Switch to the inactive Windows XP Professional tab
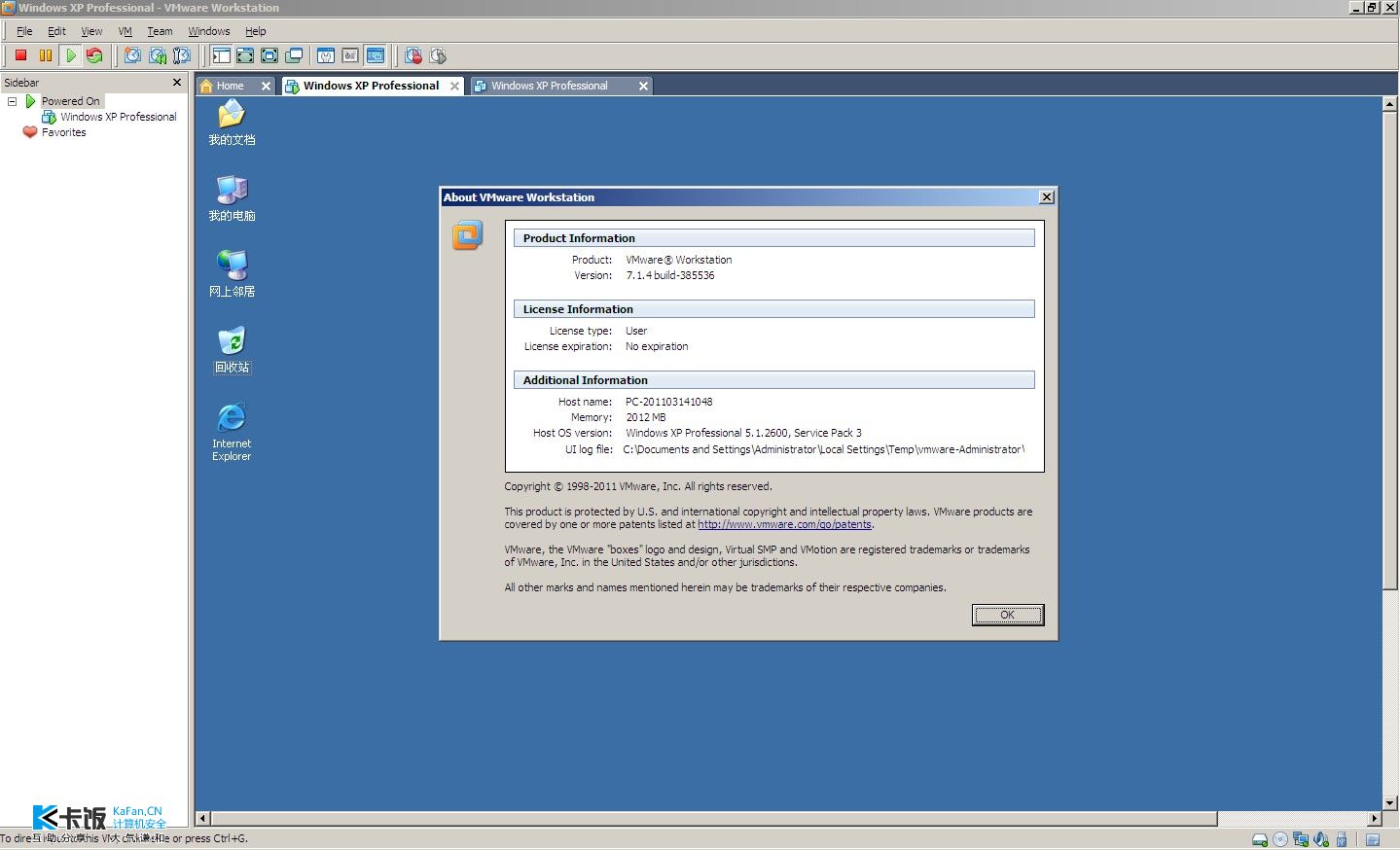The width and height of the screenshot is (1400, 850). [x=550, y=86]
